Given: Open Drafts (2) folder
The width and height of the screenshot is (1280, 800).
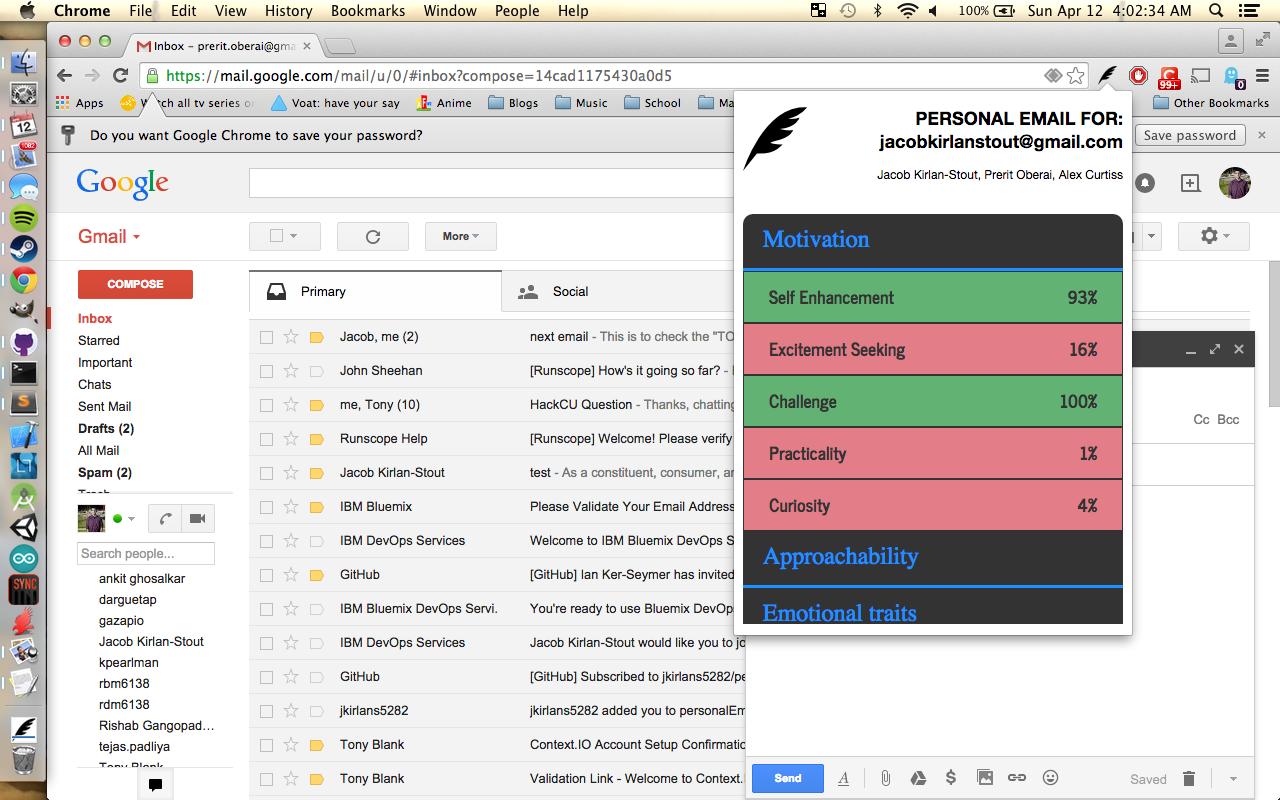Looking at the screenshot, I should pyautogui.click(x=106, y=428).
